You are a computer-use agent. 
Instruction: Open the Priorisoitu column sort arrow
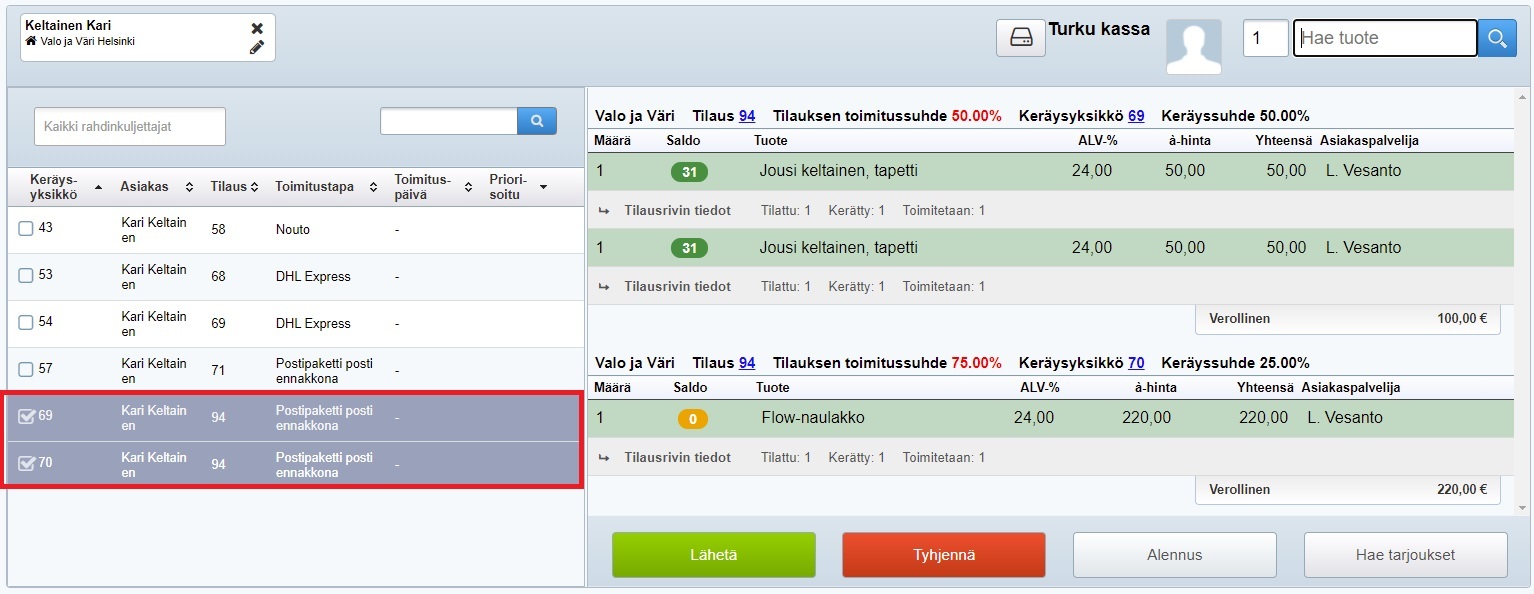(543, 187)
